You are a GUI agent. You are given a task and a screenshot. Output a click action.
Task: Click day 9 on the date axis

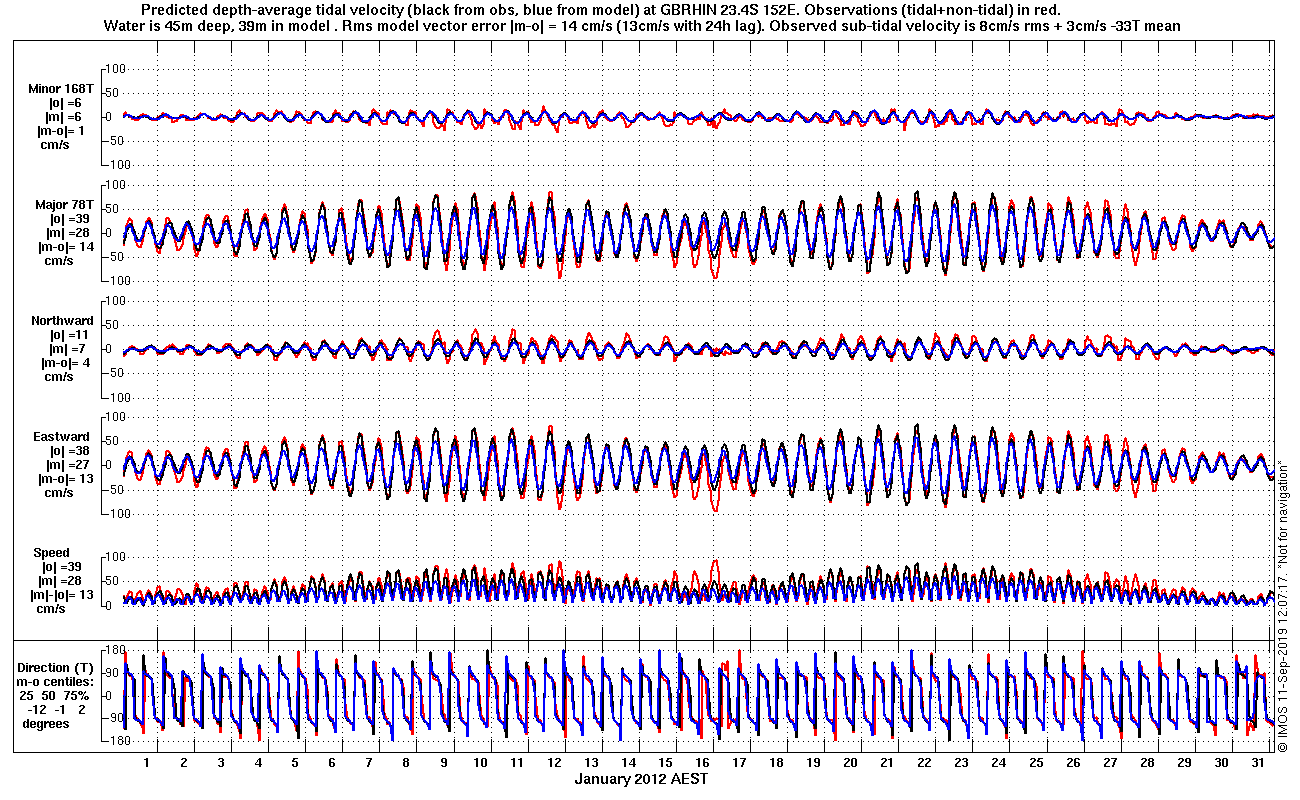click(443, 763)
